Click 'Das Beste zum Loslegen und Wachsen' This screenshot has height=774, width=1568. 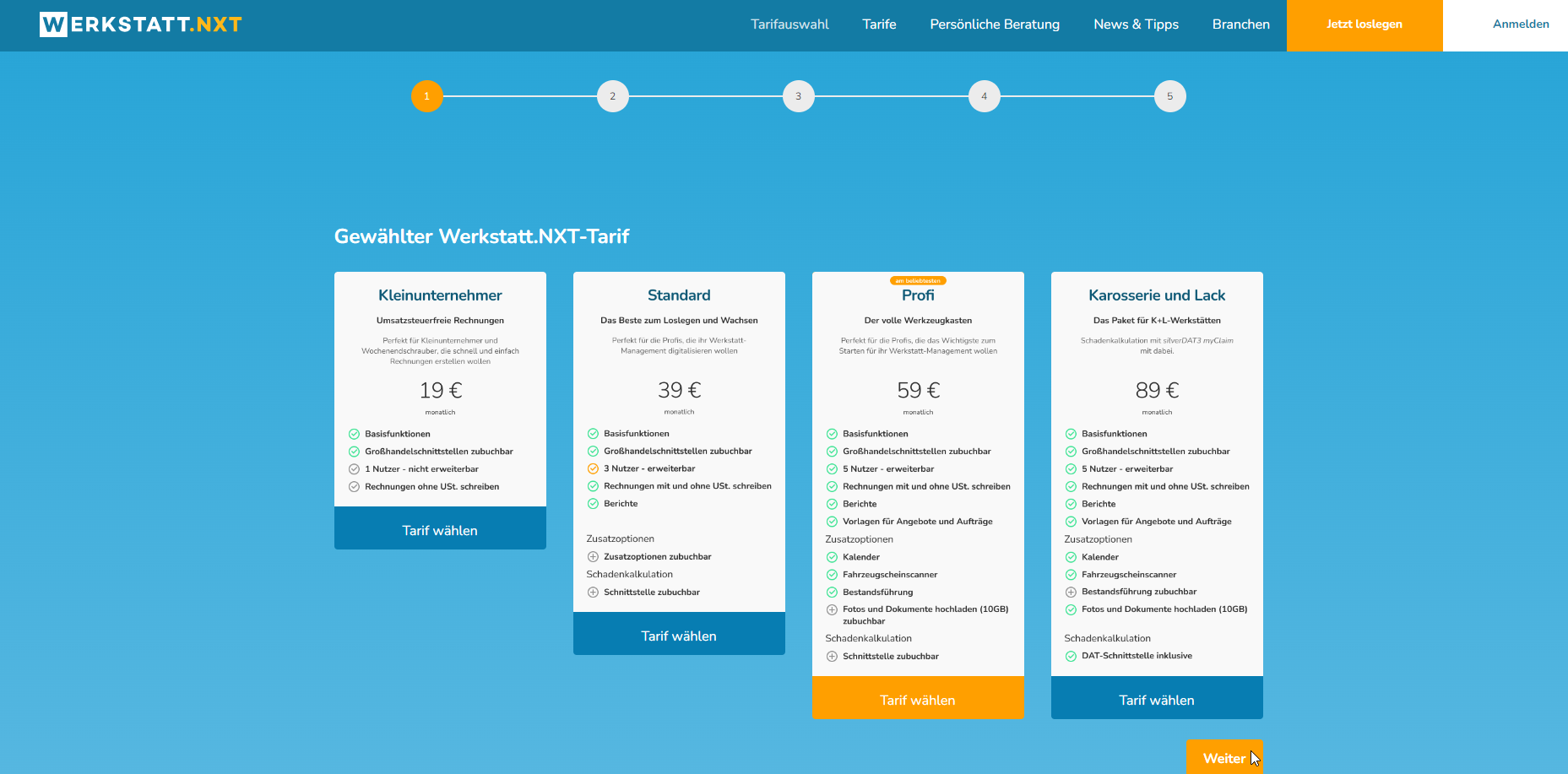point(679,321)
